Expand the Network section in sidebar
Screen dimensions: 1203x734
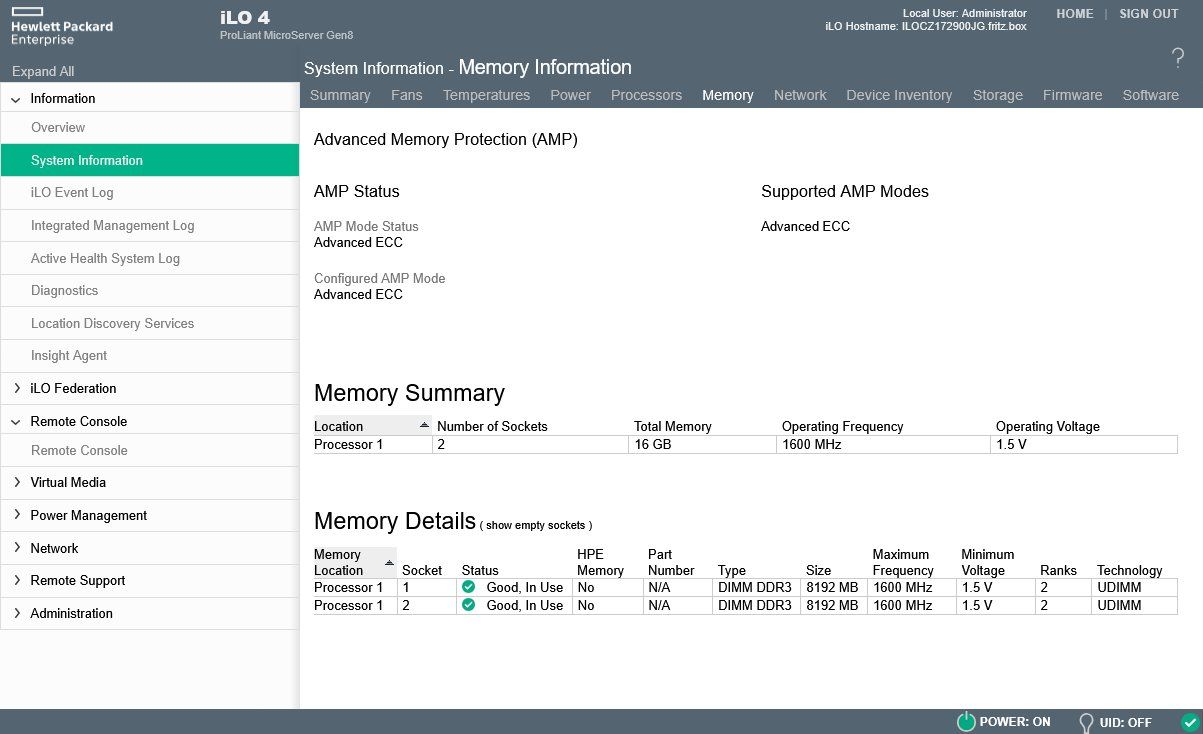click(16, 548)
